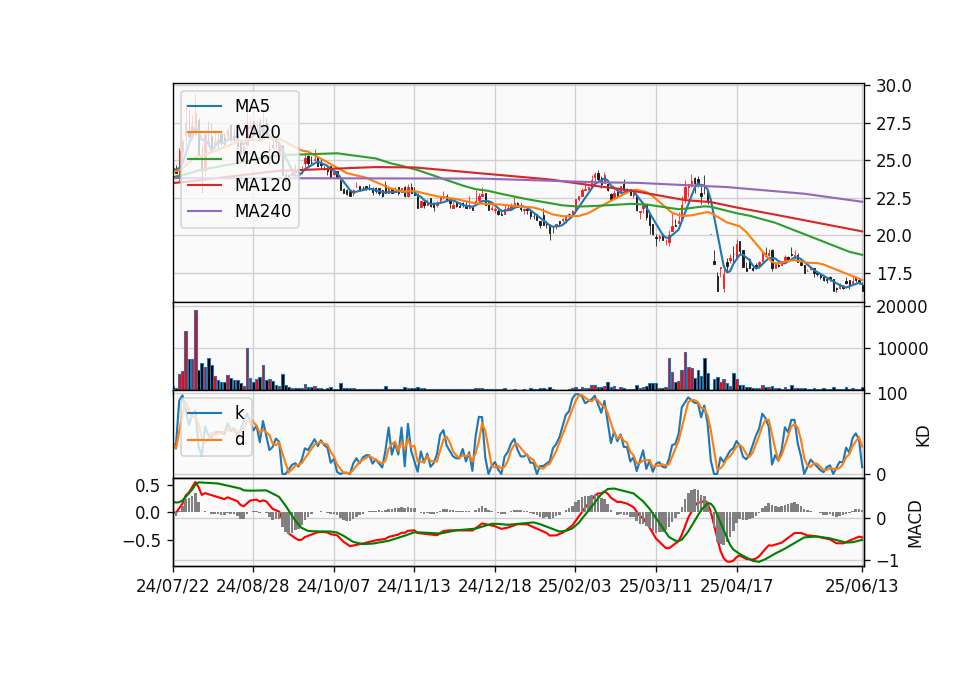
Task: Click the 25.0 price axis label
Action: tap(894, 162)
